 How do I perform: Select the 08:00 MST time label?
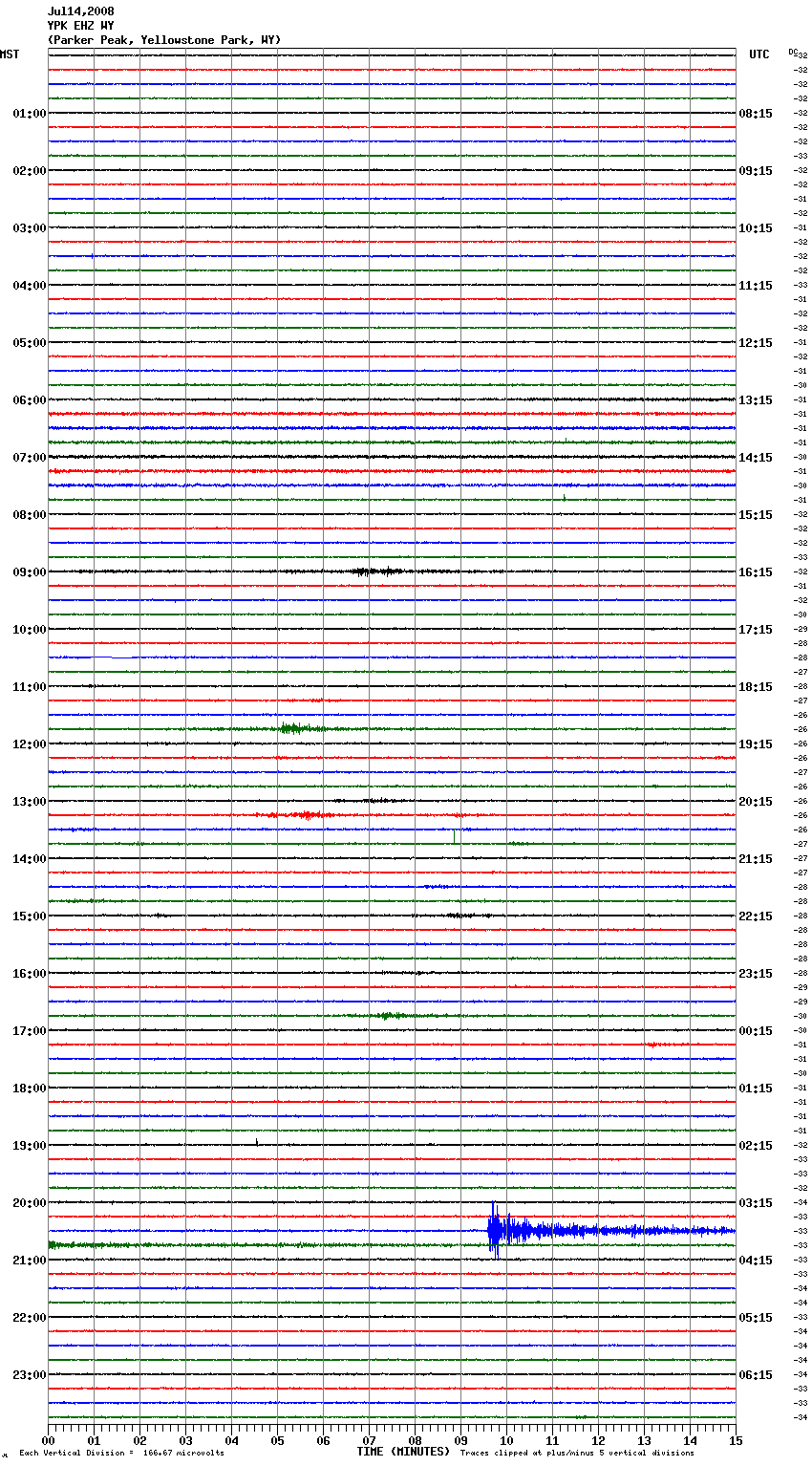[30, 515]
